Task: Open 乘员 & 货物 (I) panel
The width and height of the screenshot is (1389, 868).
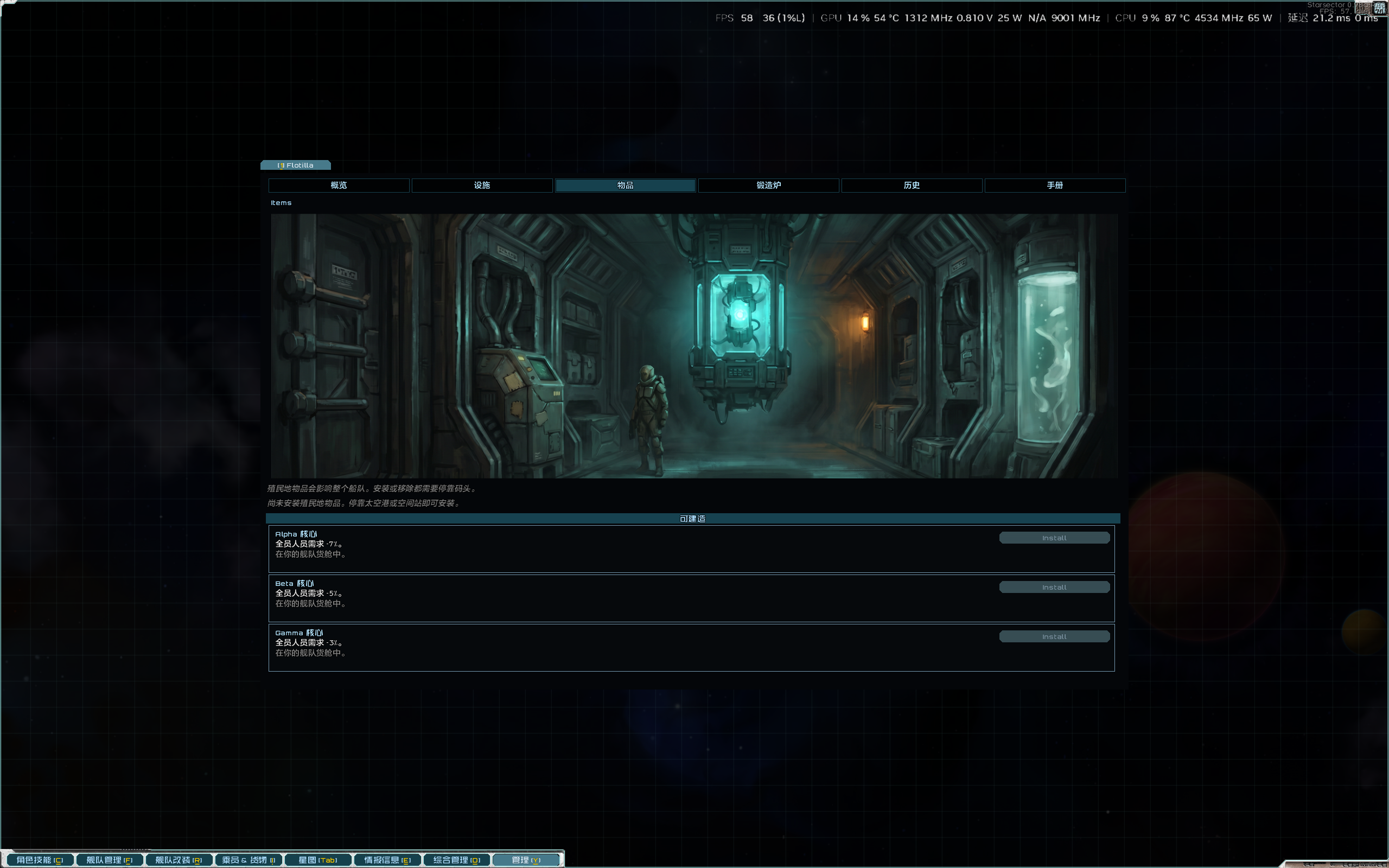Action: pyautogui.click(x=248, y=860)
